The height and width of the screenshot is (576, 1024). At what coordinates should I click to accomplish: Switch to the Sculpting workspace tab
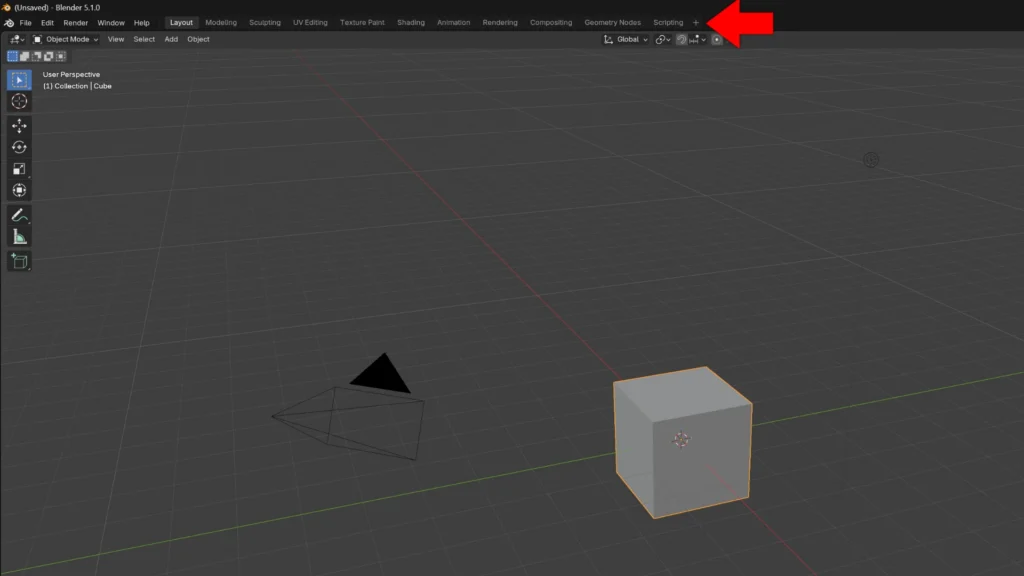click(264, 22)
